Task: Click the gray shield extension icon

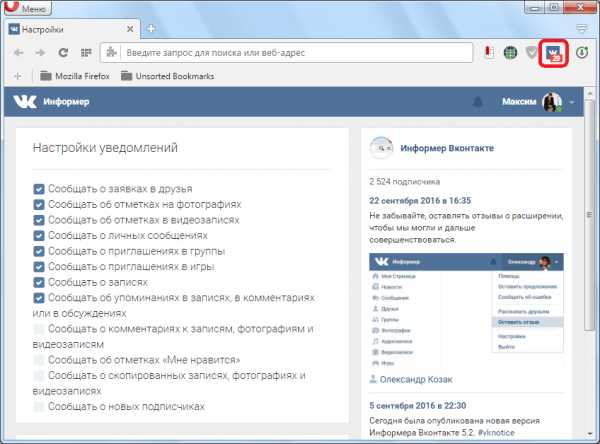Action: pyautogui.click(x=532, y=53)
